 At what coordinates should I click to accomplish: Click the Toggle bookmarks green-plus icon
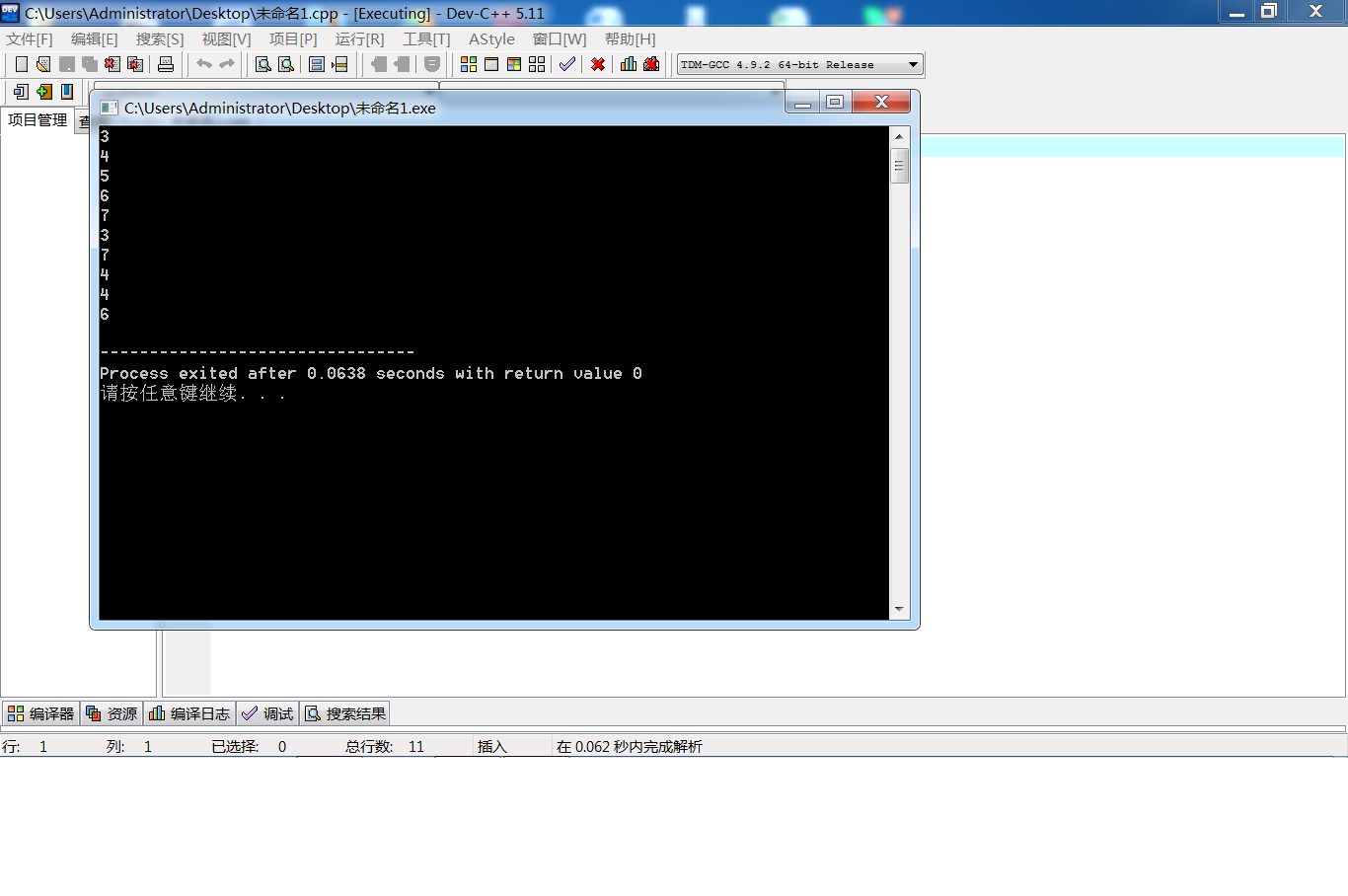[x=44, y=92]
